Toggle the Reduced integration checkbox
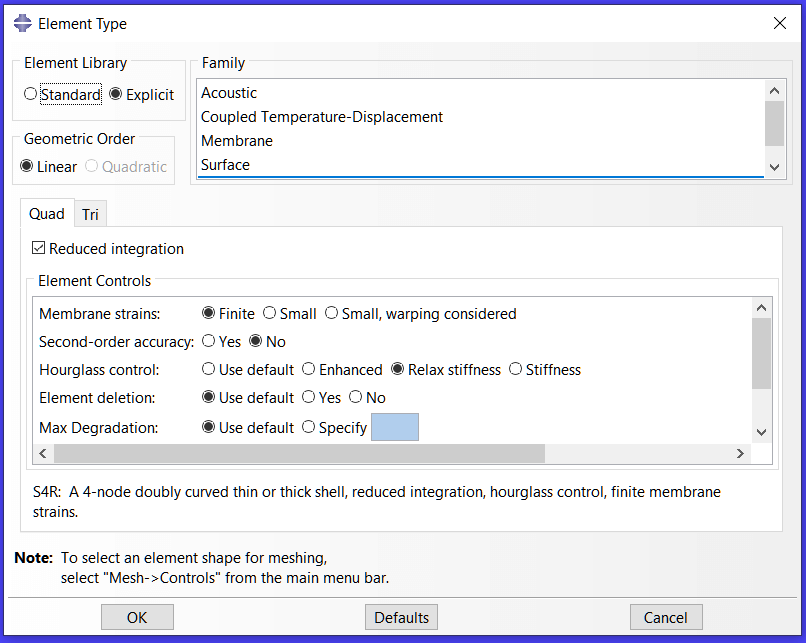Image resolution: width=806 pixels, height=643 pixels. (x=37, y=249)
